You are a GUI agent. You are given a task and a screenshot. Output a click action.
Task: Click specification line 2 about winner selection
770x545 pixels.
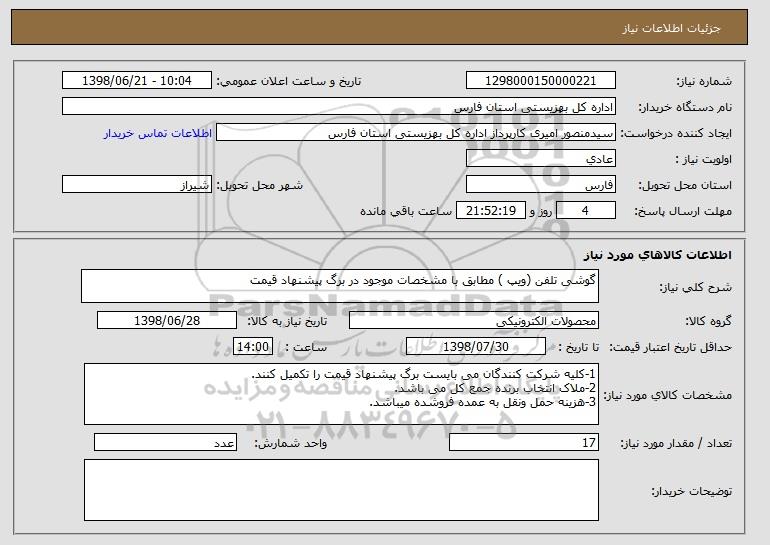coord(495,388)
